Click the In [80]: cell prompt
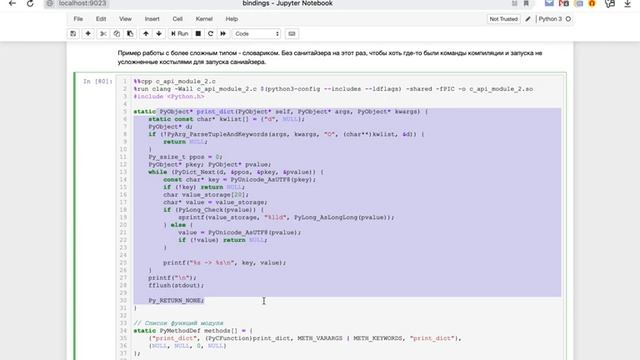The image size is (640, 360). 98,81
